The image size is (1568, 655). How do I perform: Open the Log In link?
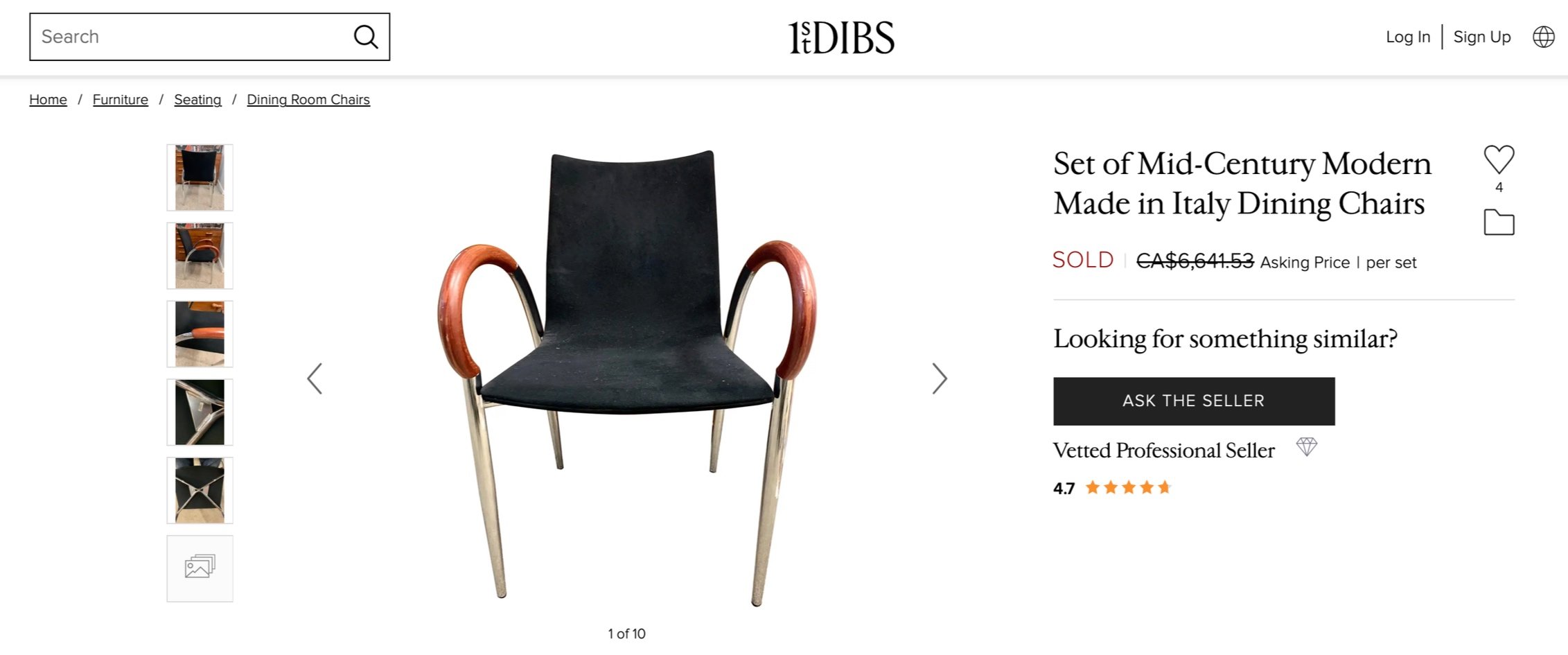tap(1408, 37)
